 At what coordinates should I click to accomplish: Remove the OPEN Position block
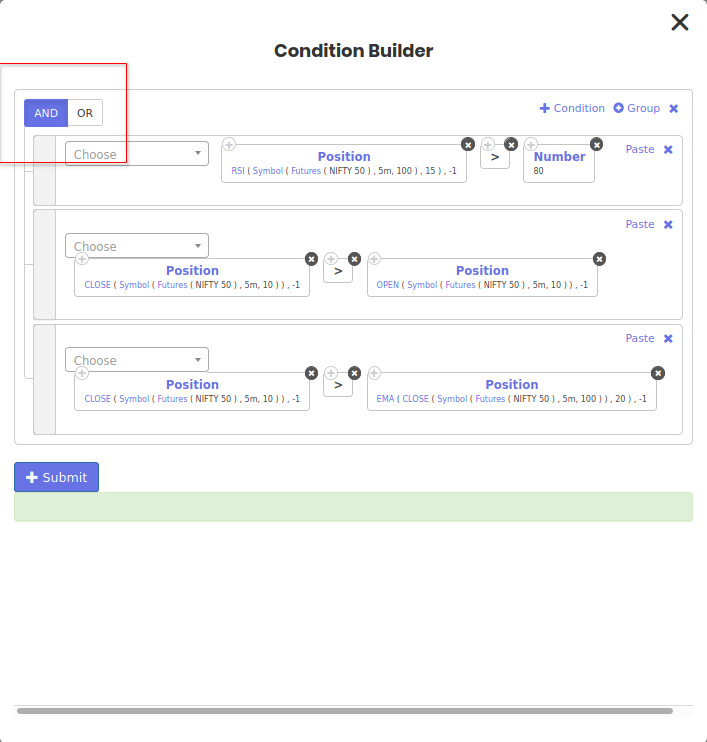point(600,258)
